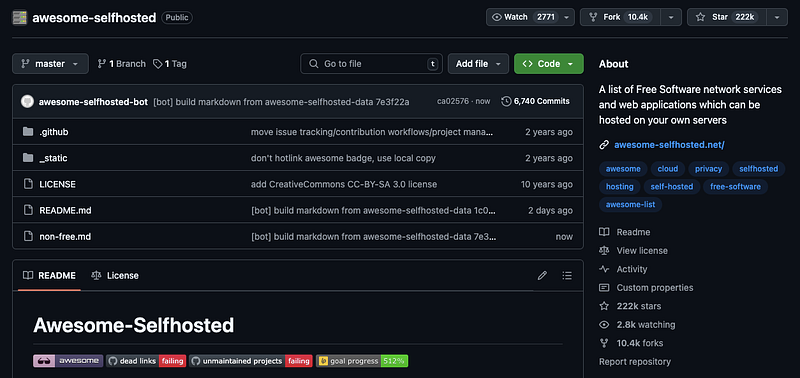Viewport: 800px width, 378px height.
Task: View the 1 Tag link
Action: tap(170, 64)
